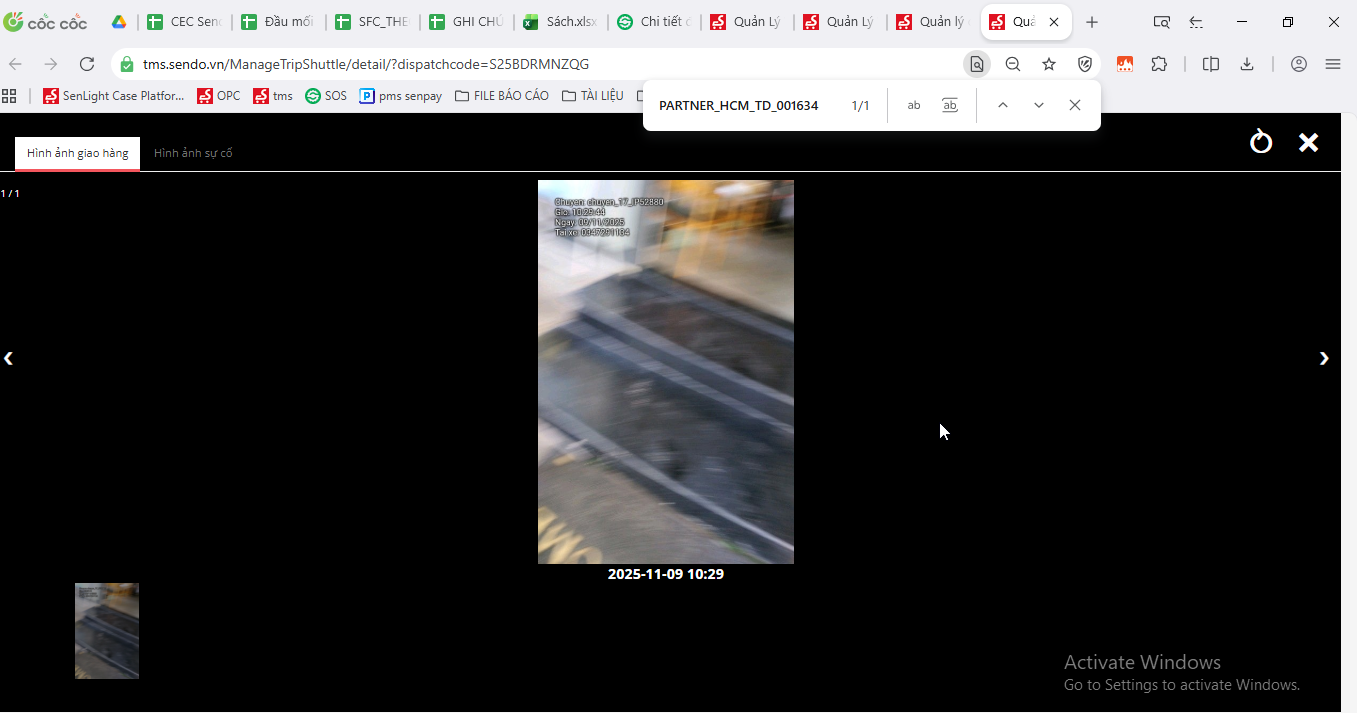Open the user profile icon
1357x713 pixels.
click(x=1299, y=64)
